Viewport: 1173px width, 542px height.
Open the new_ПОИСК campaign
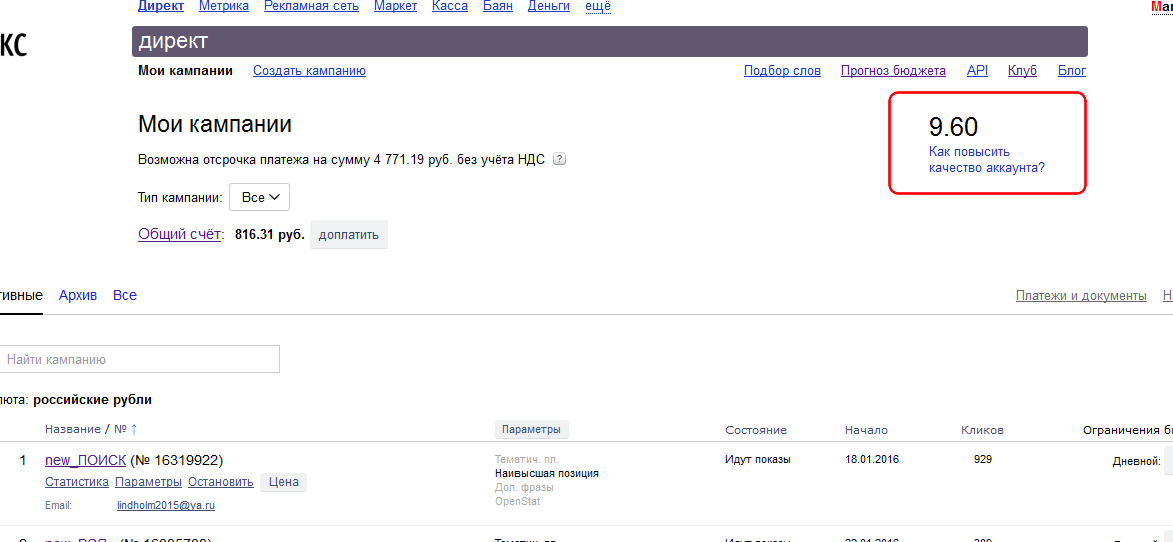coord(85,460)
